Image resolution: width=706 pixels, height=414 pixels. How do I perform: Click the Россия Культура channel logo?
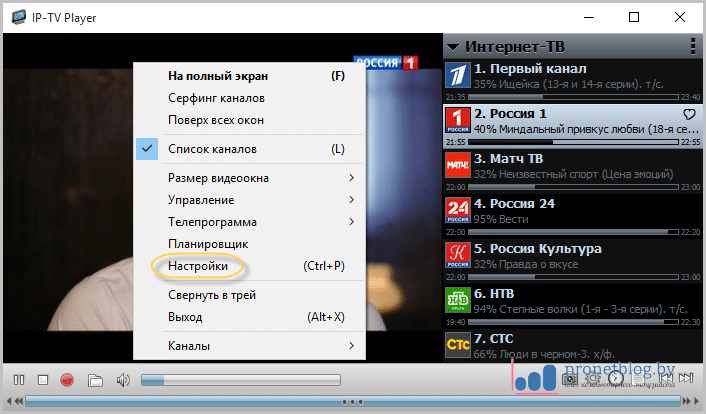[x=458, y=255]
